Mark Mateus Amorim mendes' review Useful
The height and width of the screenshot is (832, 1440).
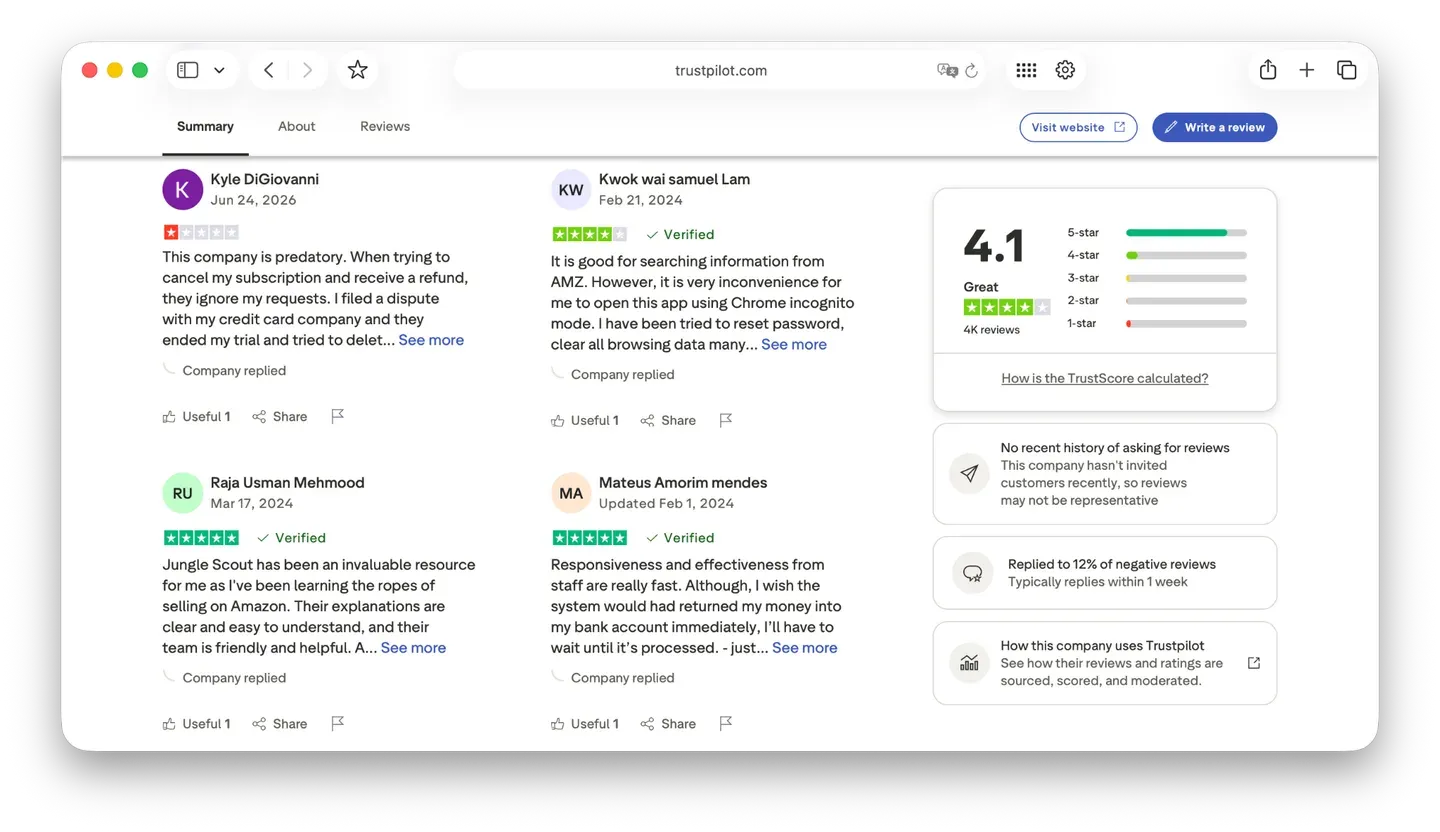pyautogui.click(x=585, y=724)
